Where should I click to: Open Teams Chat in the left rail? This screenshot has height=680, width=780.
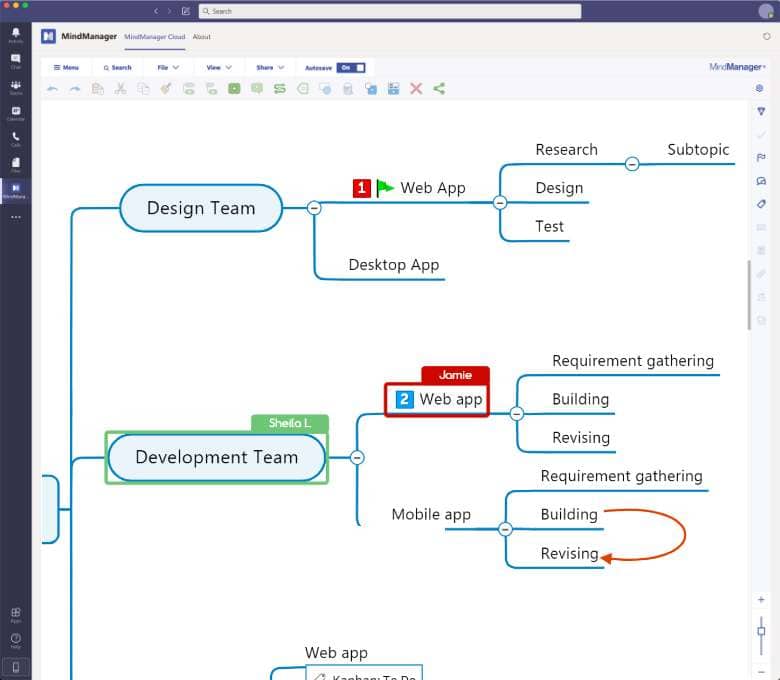[16, 61]
